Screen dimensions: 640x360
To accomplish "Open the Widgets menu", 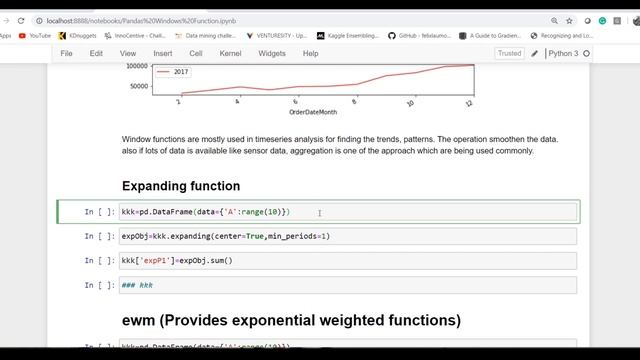I will 272,53.
